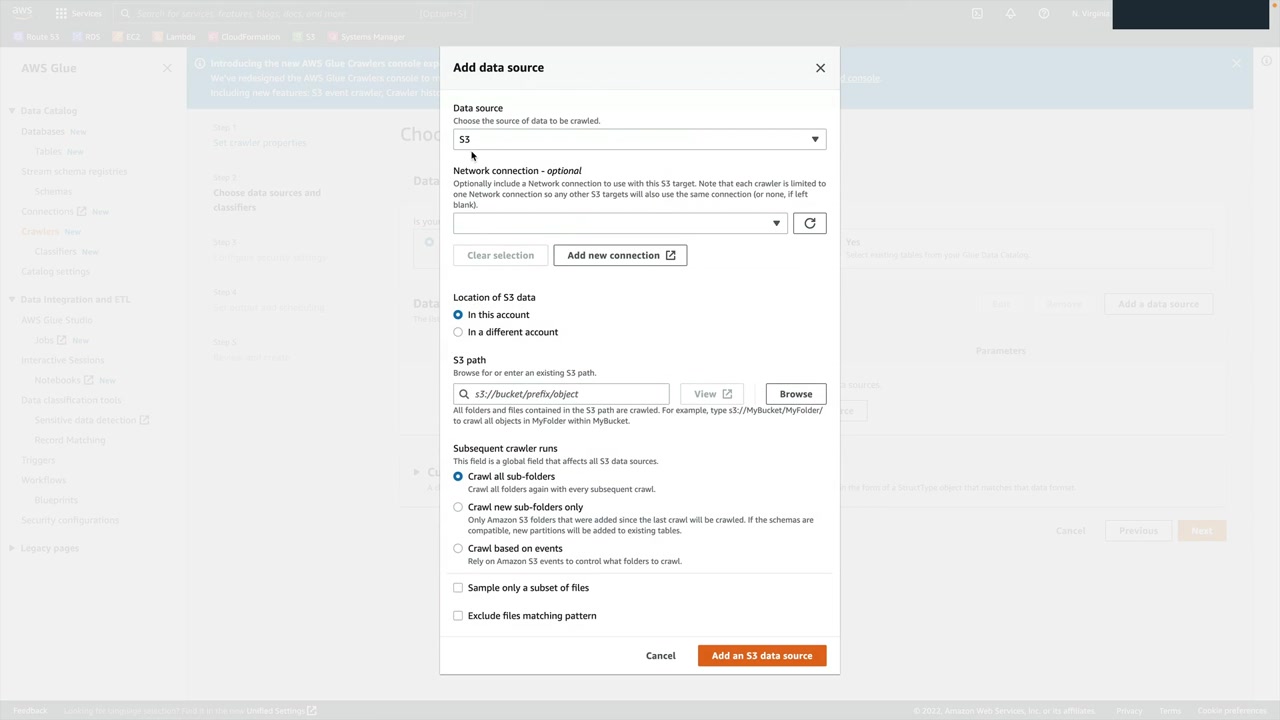Open Stream schema registries in sidebar
The width and height of the screenshot is (1280, 720).
click(x=74, y=172)
